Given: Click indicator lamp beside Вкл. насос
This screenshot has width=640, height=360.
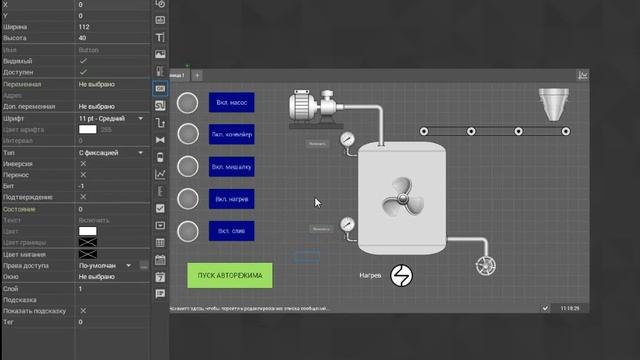Looking at the screenshot, I should (187, 102).
